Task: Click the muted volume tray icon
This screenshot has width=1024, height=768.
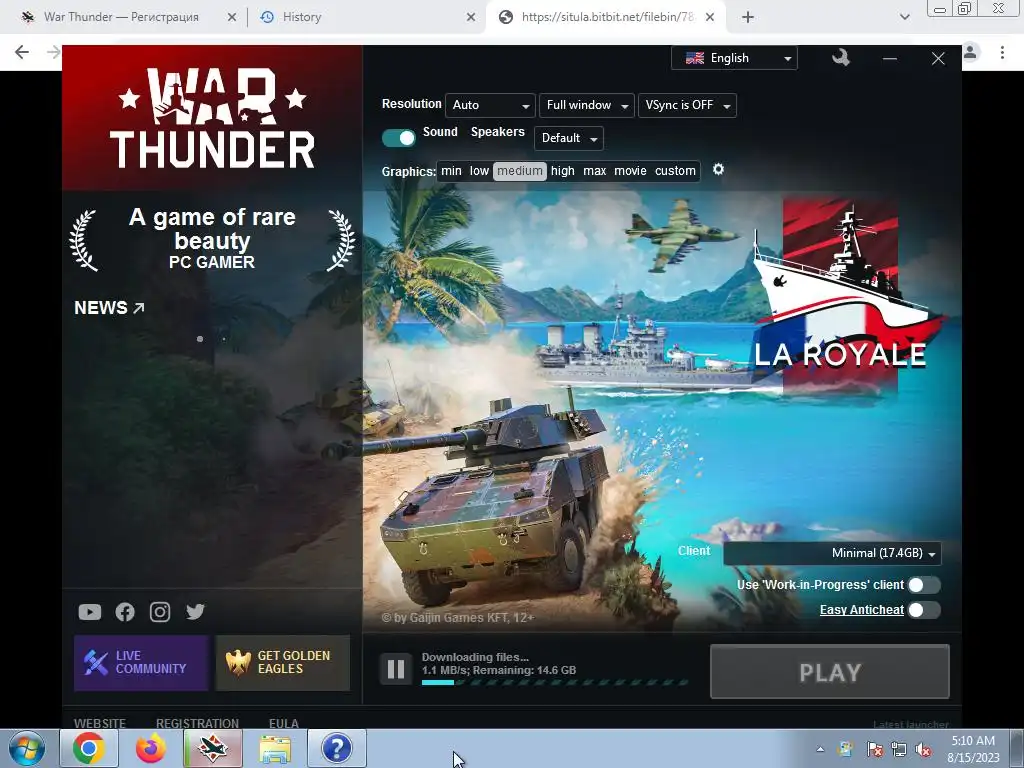Action: pos(923,750)
